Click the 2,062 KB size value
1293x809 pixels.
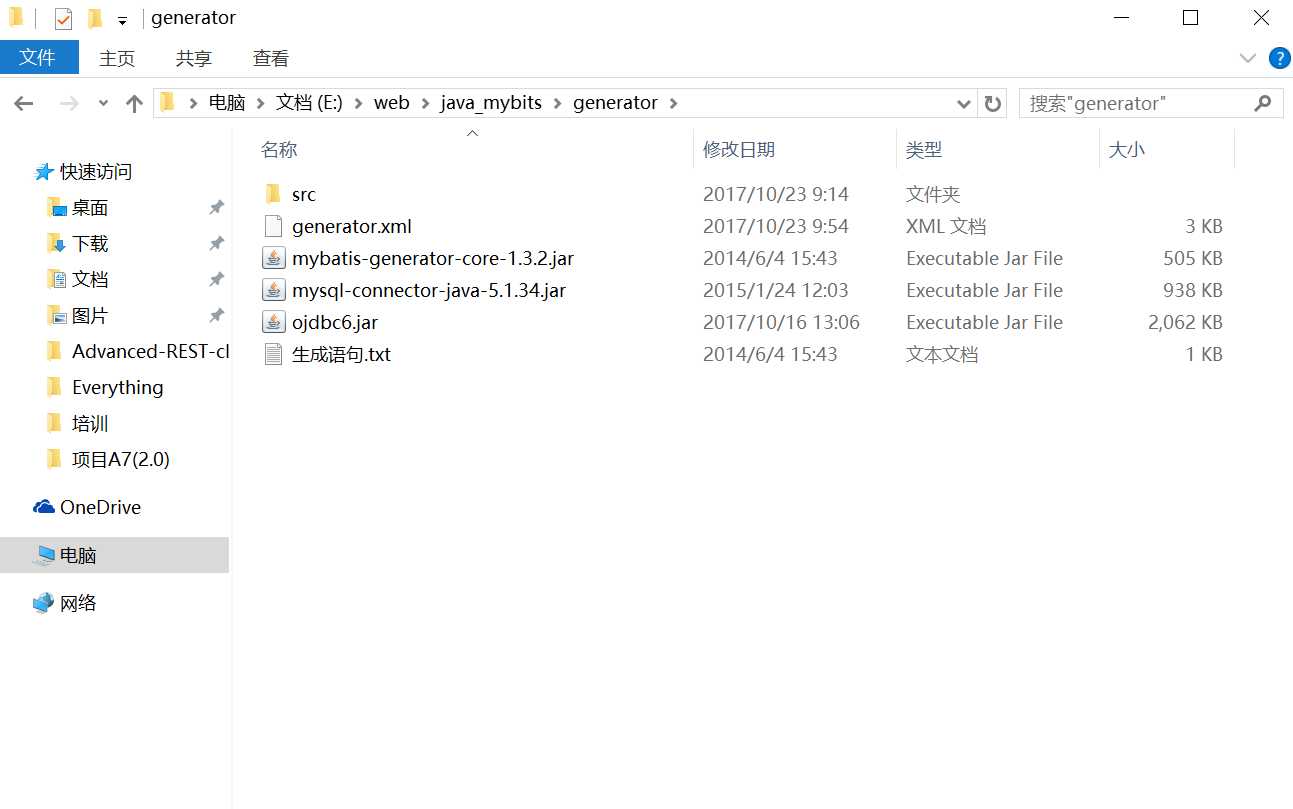pyautogui.click(x=1185, y=322)
